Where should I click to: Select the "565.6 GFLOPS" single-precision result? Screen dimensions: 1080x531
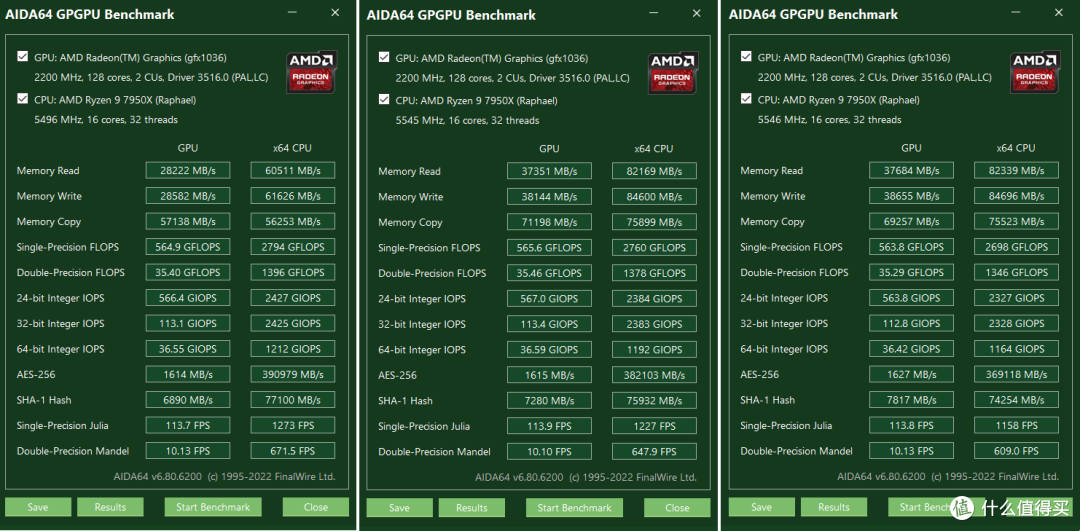(x=550, y=248)
